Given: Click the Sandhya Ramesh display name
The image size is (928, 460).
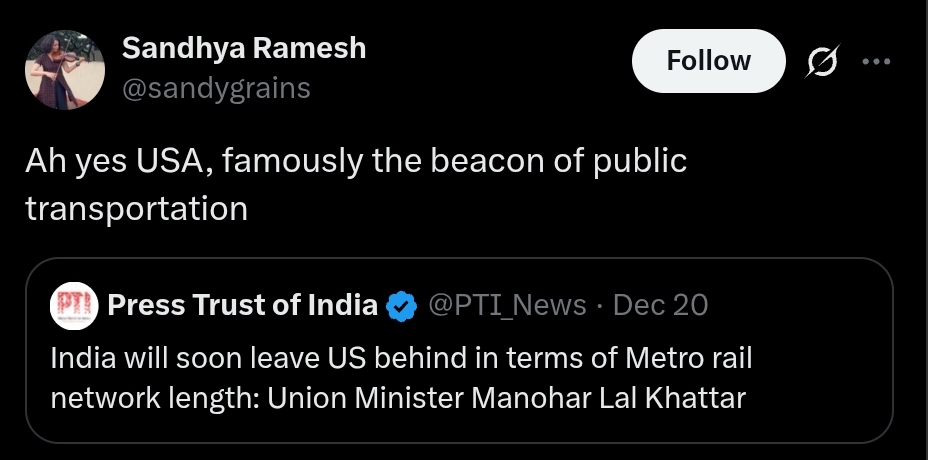Looking at the screenshot, I should click(x=243, y=47).
